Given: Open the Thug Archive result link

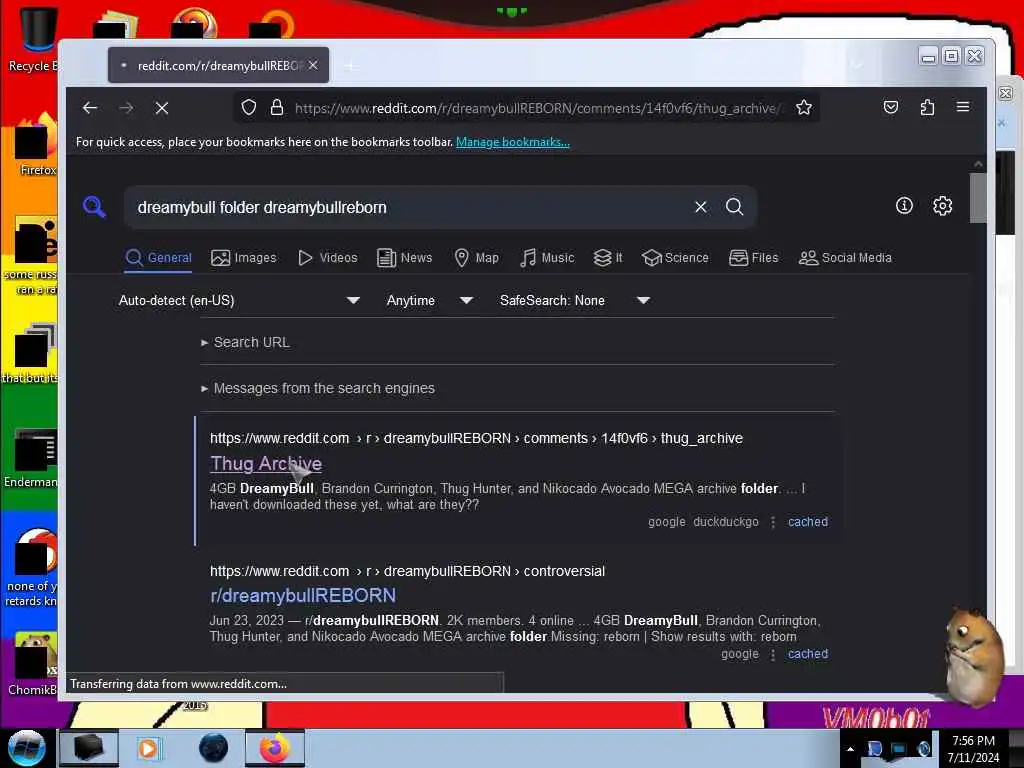Looking at the screenshot, I should 266,464.
